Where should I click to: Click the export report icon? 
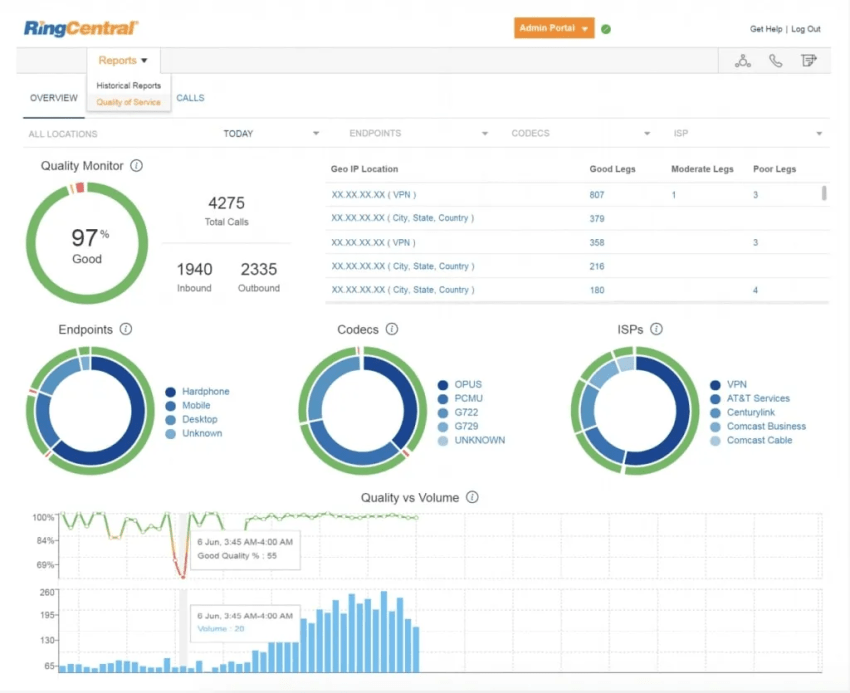(x=810, y=60)
